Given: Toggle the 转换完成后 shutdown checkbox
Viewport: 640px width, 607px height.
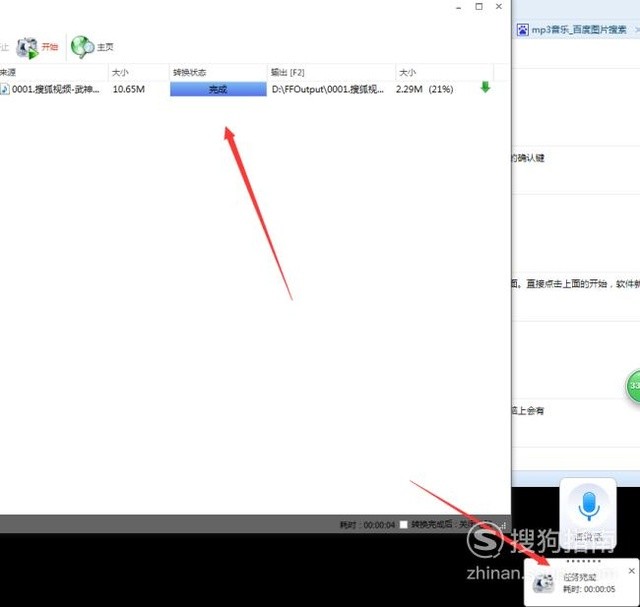Looking at the screenshot, I should click(403, 525).
